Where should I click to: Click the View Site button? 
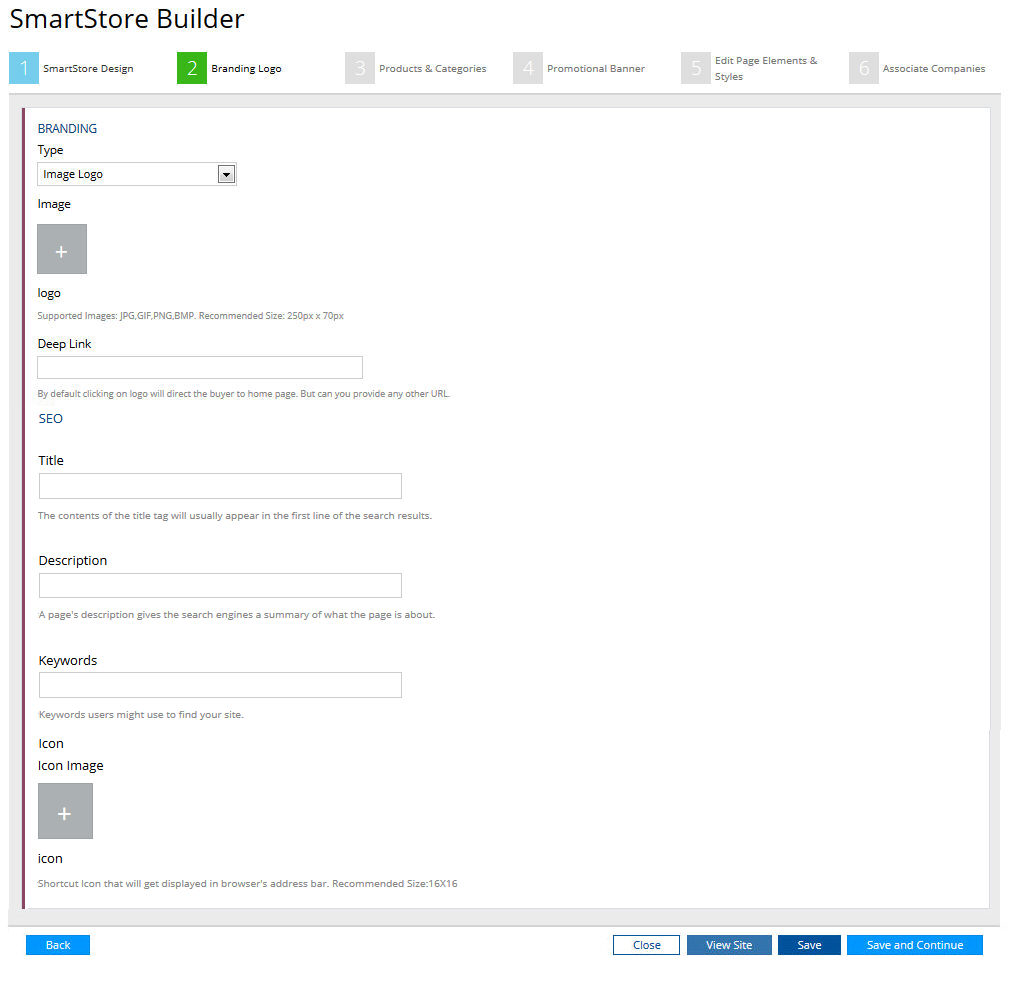click(x=729, y=945)
